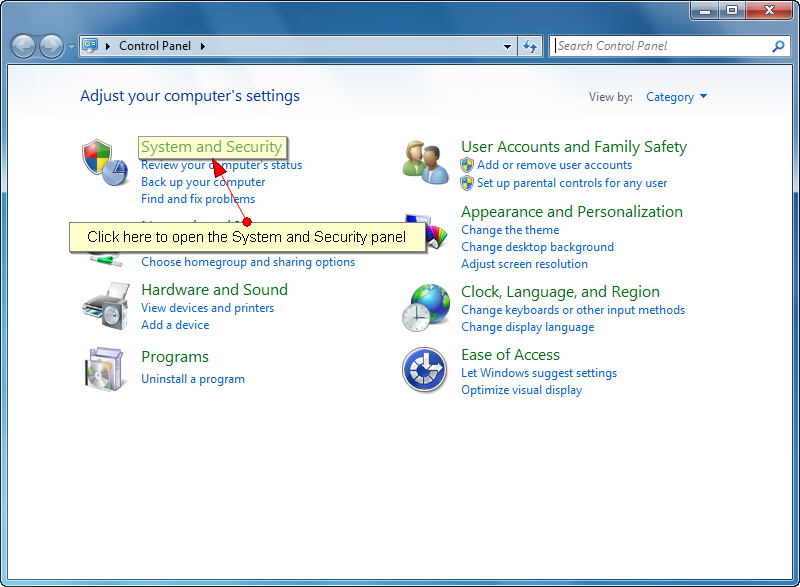Click the Clock, Language, and Region globe icon
Image resolution: width=800 pixels, height=587 pixels.
[426, 308]
